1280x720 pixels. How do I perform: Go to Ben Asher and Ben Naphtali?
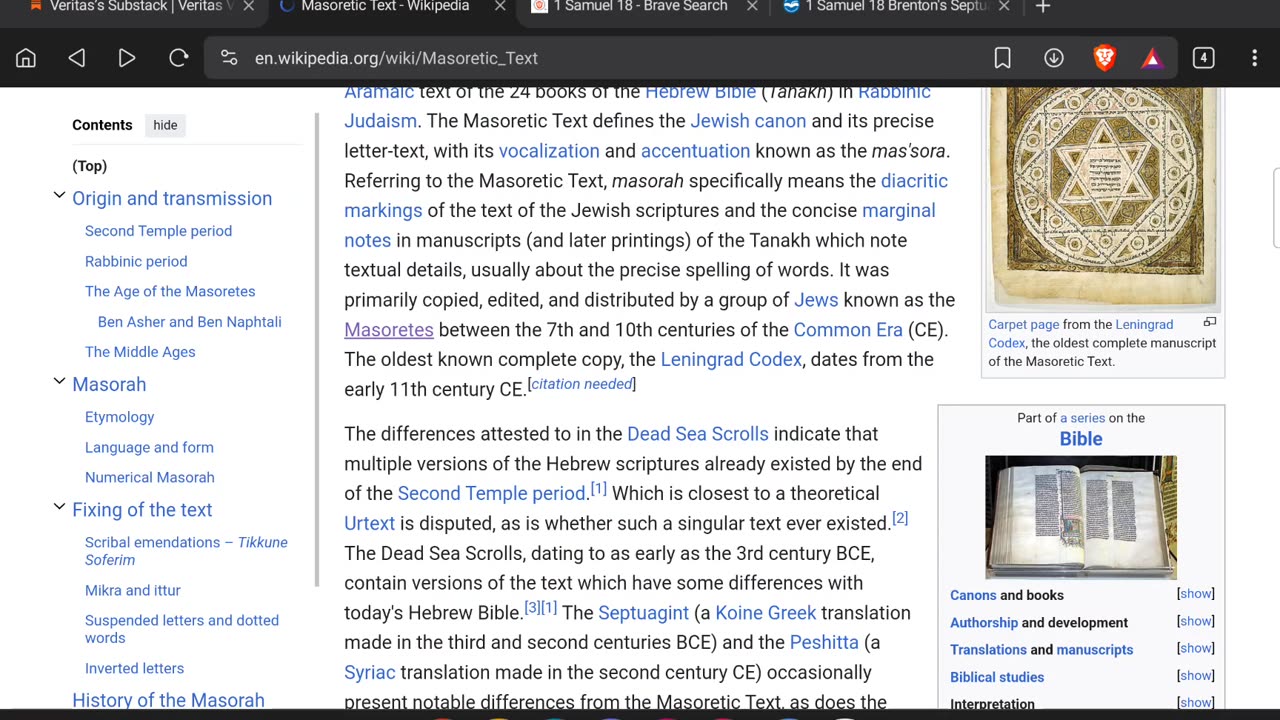(x=190, y=322)
